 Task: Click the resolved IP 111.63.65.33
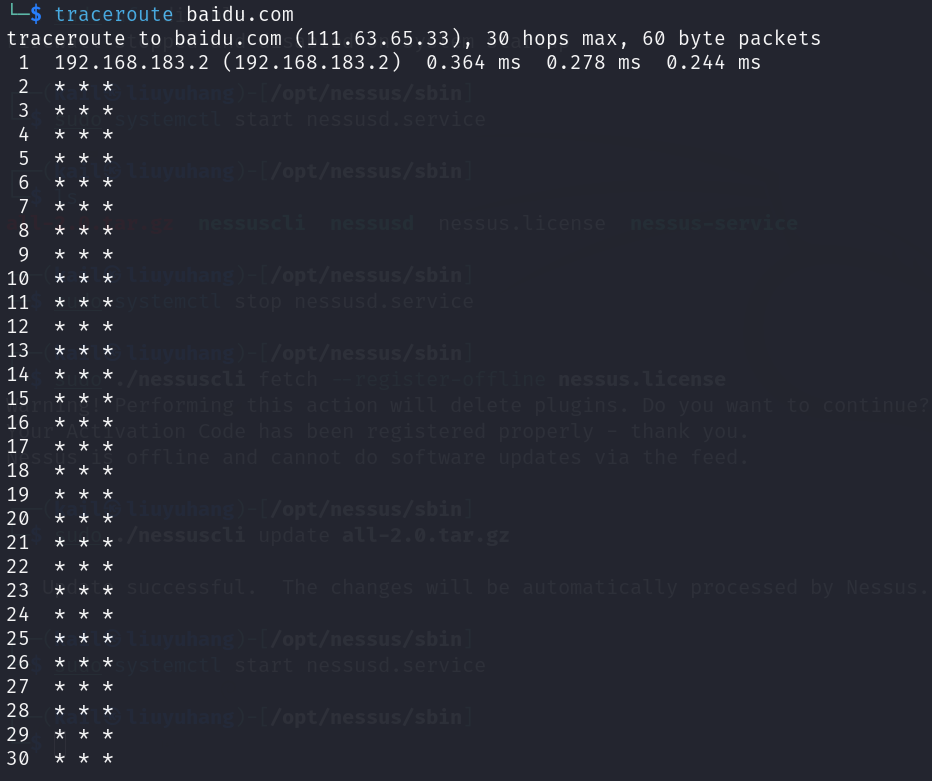tap(377, 39)
